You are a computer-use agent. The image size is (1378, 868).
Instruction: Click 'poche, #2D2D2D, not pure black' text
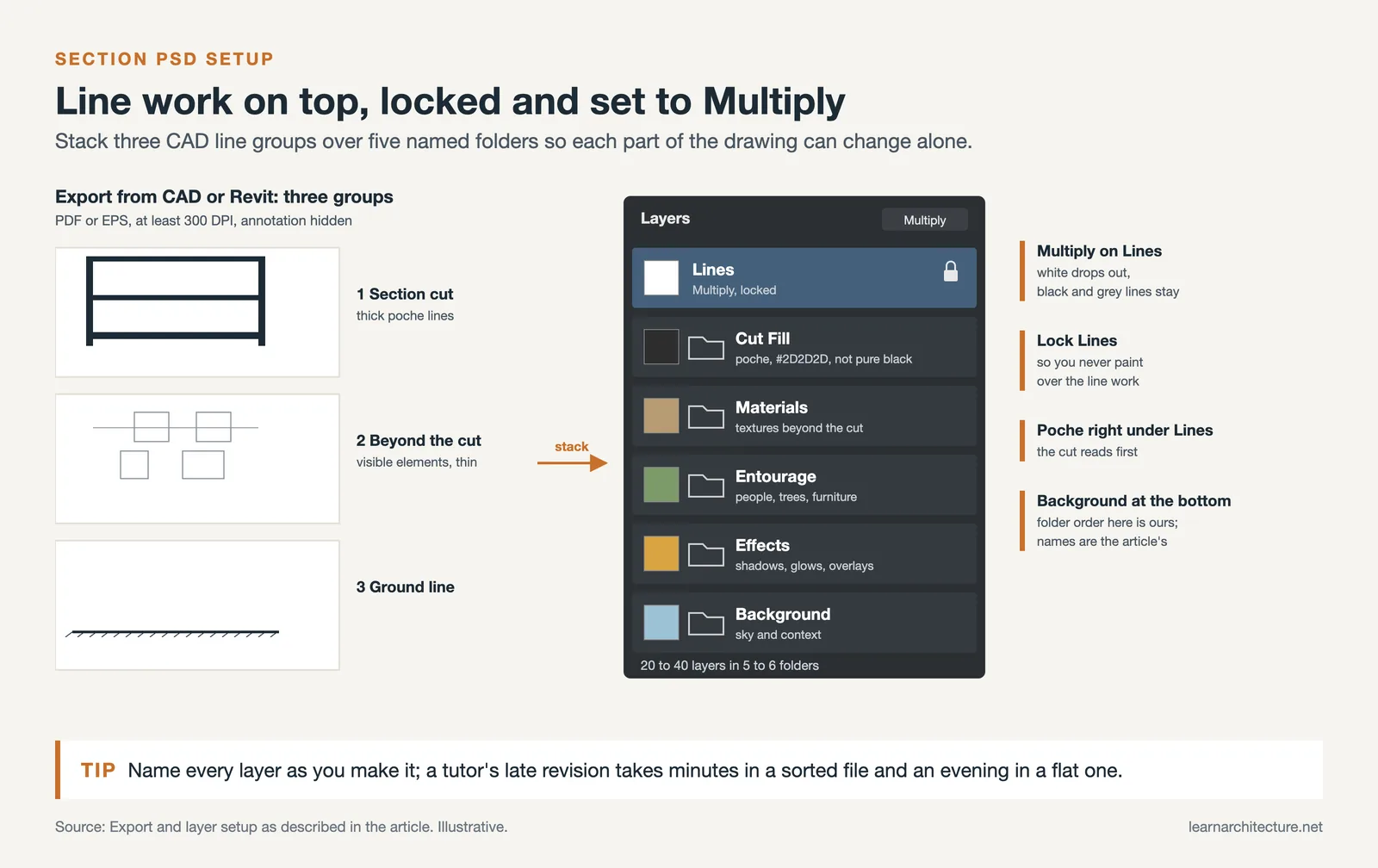click(823, 359)
